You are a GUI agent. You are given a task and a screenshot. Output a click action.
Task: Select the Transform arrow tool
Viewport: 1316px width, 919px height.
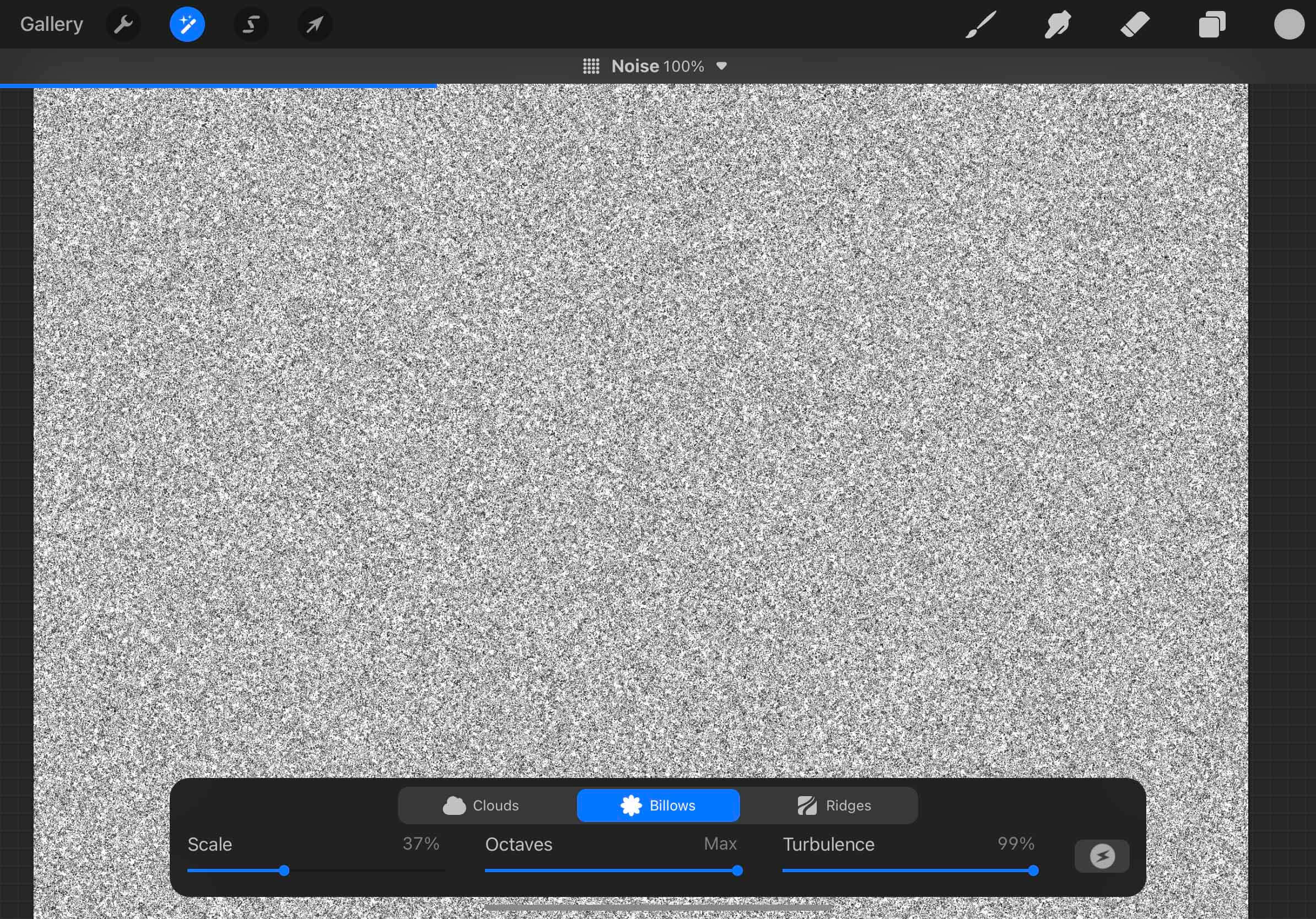(x=315, y=24)
